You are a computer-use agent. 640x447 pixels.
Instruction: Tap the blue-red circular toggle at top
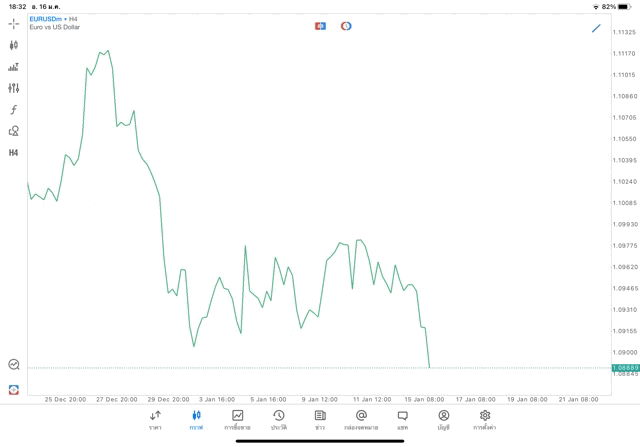click(x=346, y=26)
